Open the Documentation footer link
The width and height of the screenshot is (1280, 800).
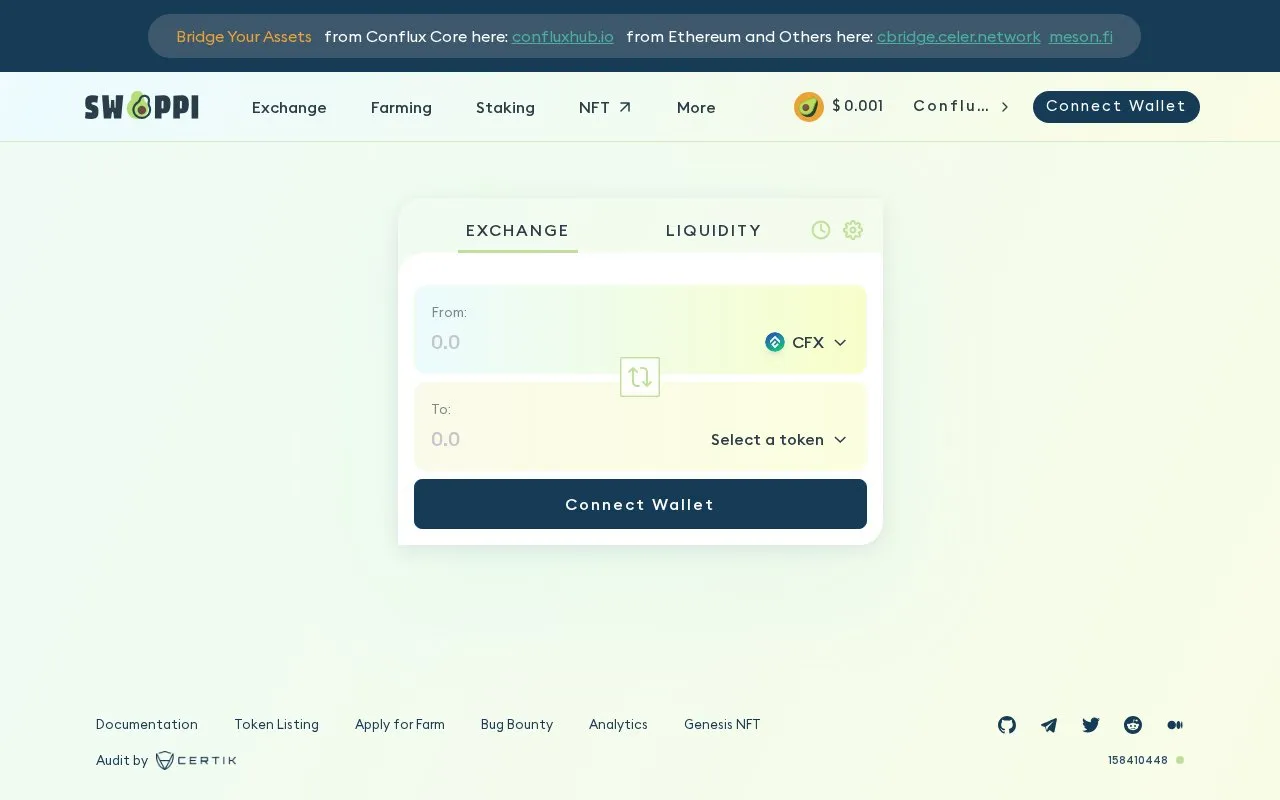147,724
